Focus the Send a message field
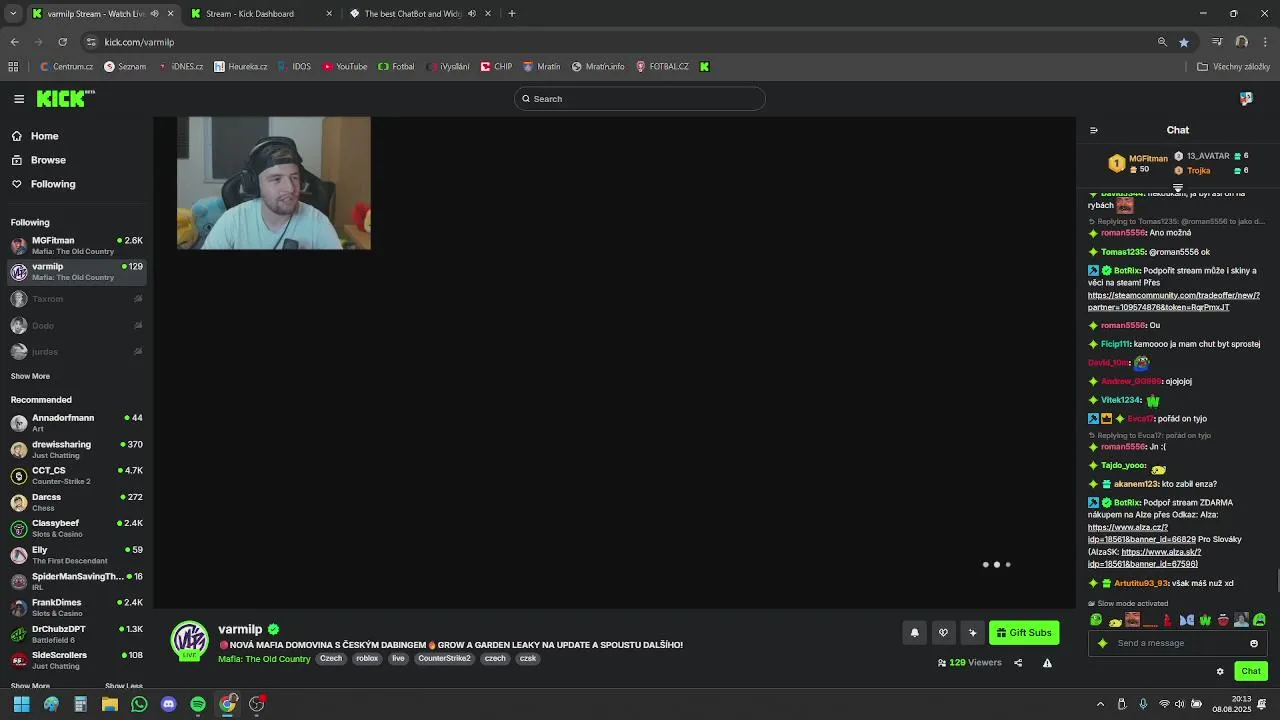Screen dimensions: 1280x720 1178,643
